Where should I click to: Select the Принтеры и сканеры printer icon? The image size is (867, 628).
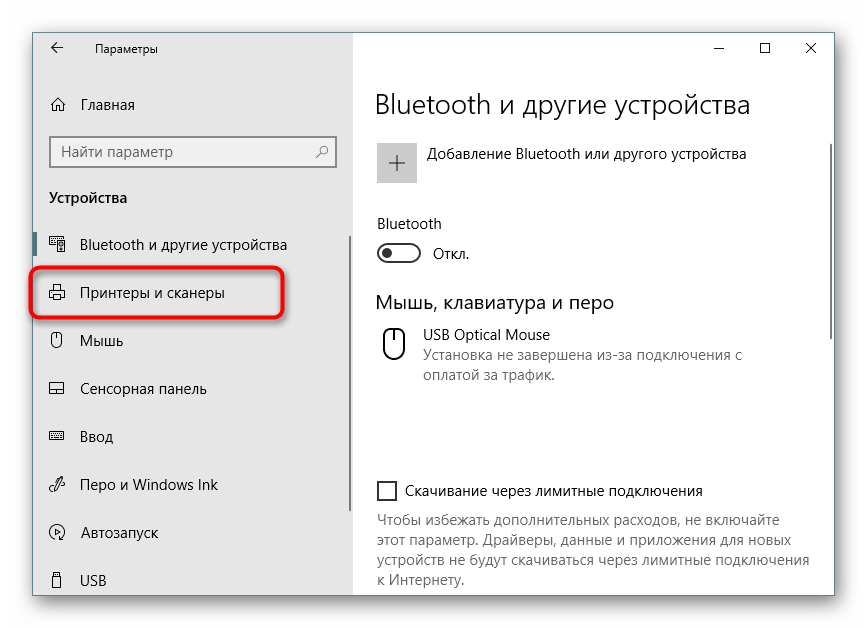(x=58, y=293)
